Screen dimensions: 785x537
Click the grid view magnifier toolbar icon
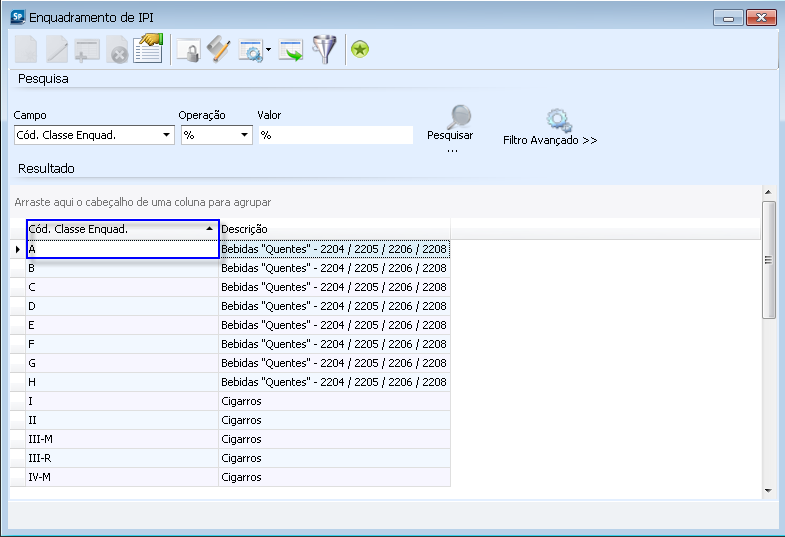250,50
